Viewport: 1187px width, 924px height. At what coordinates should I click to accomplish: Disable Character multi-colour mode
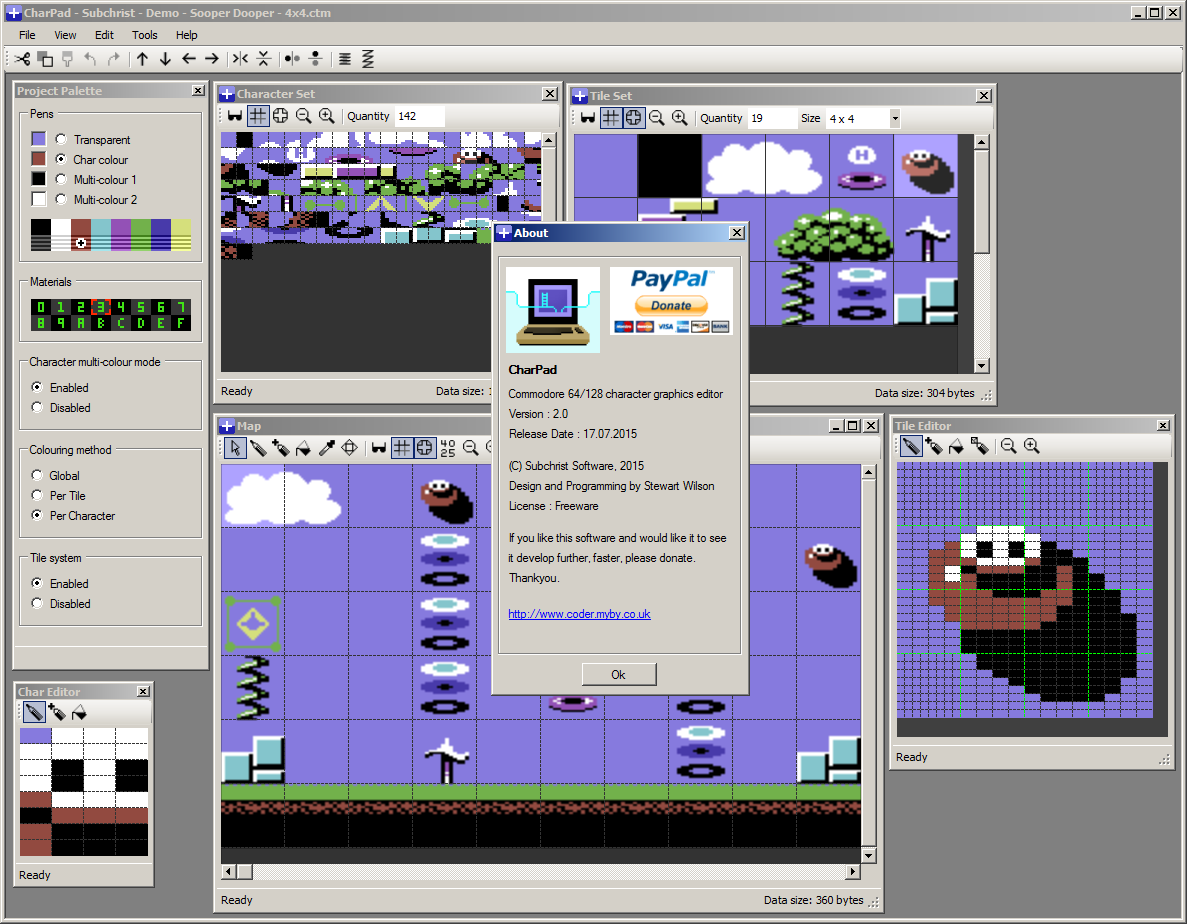(37, 407)
